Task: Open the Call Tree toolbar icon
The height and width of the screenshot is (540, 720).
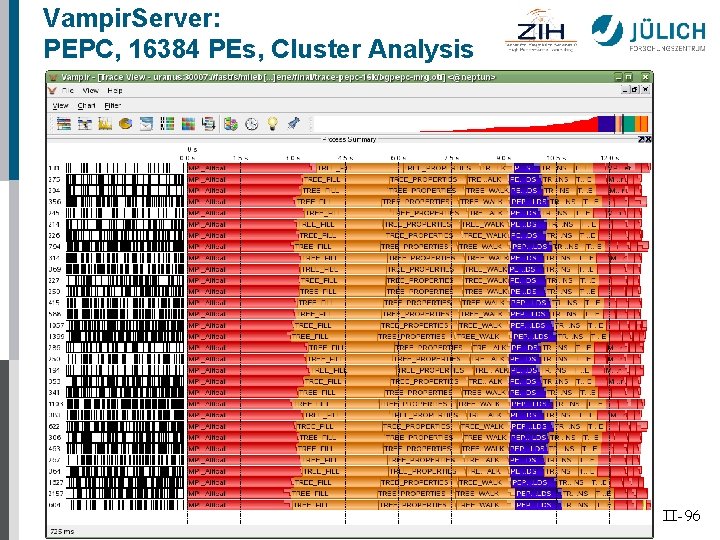Action: (209, 124)
